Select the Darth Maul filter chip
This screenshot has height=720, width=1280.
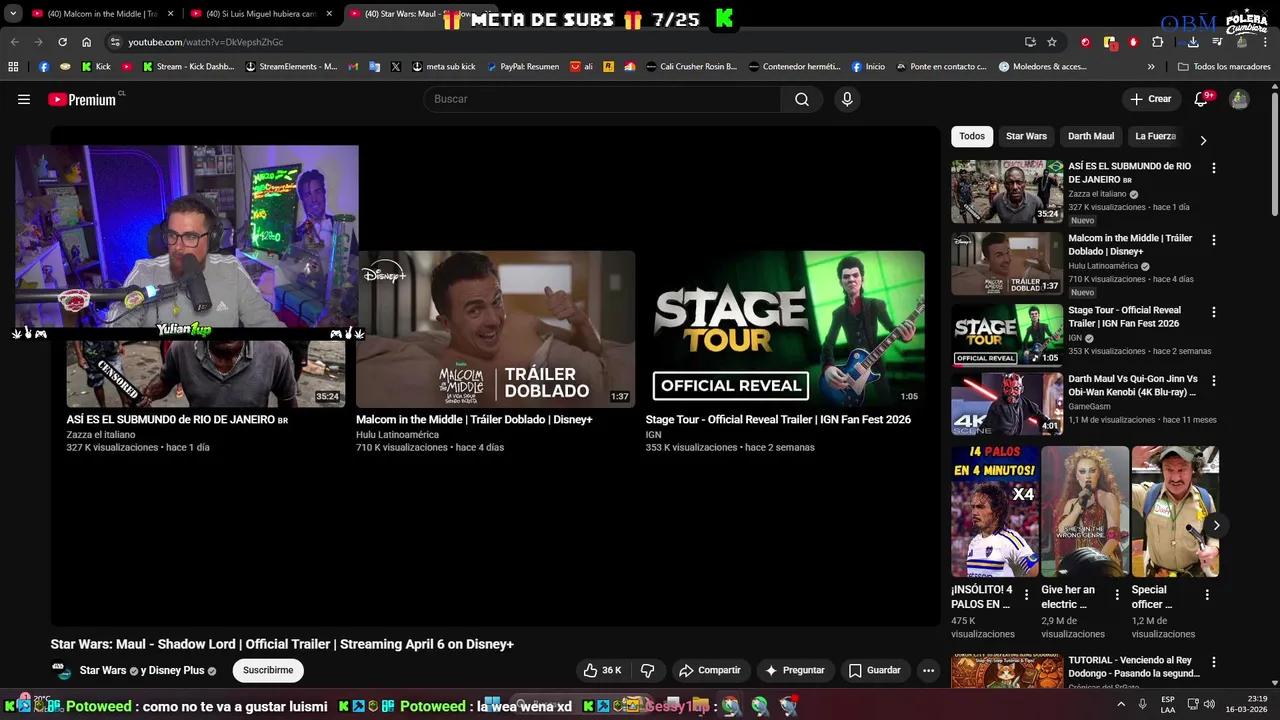pos(1091,136)
